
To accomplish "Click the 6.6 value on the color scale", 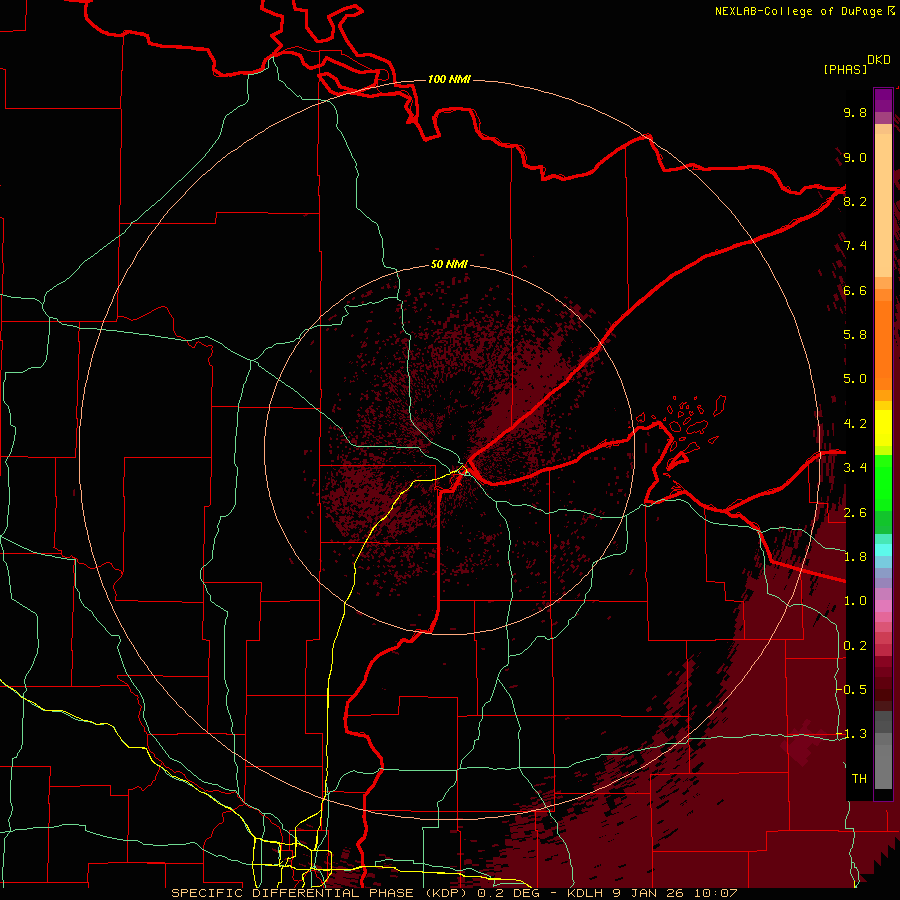I will pyautogui.click(x=855, y=290).
